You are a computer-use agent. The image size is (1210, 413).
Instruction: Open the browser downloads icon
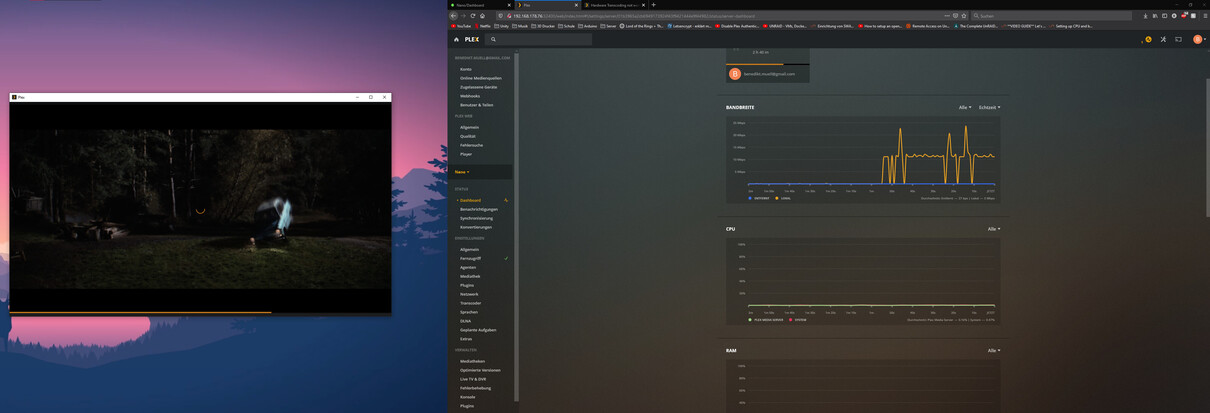tap(1145, 16)
